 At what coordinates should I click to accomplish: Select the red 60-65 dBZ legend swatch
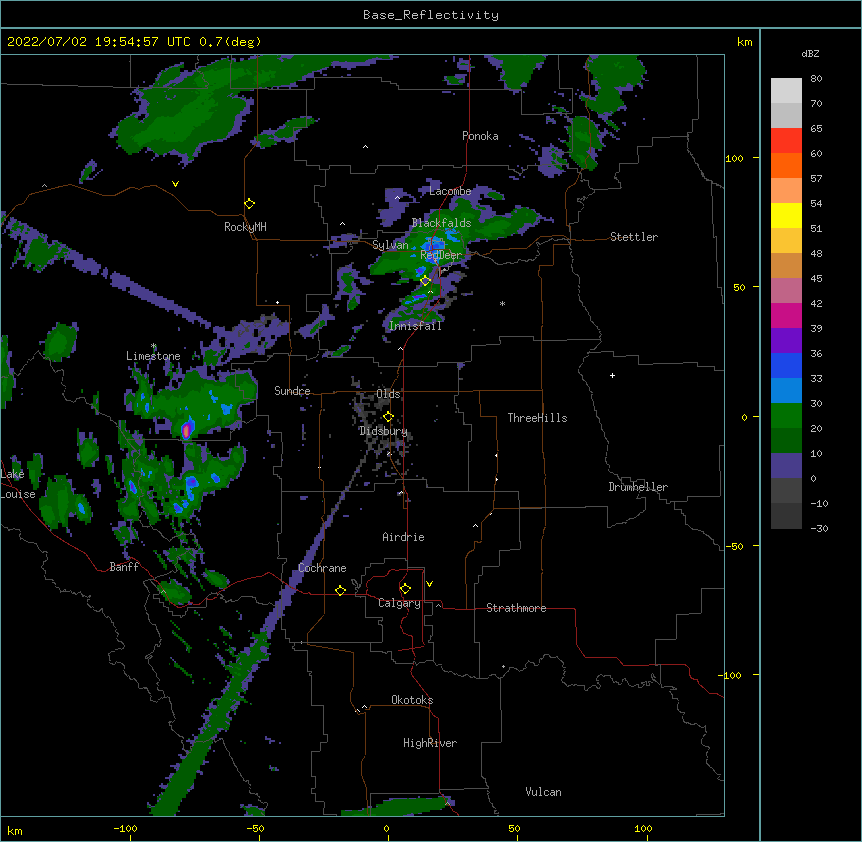tap(786, 141)
